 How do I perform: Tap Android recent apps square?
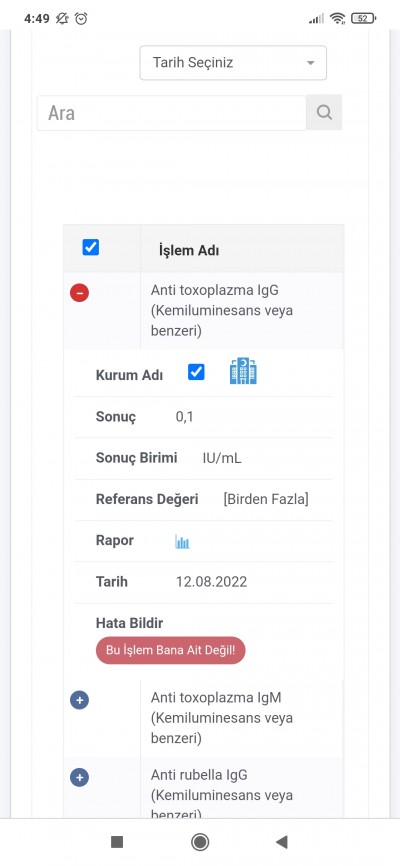(x=117, y=842)
